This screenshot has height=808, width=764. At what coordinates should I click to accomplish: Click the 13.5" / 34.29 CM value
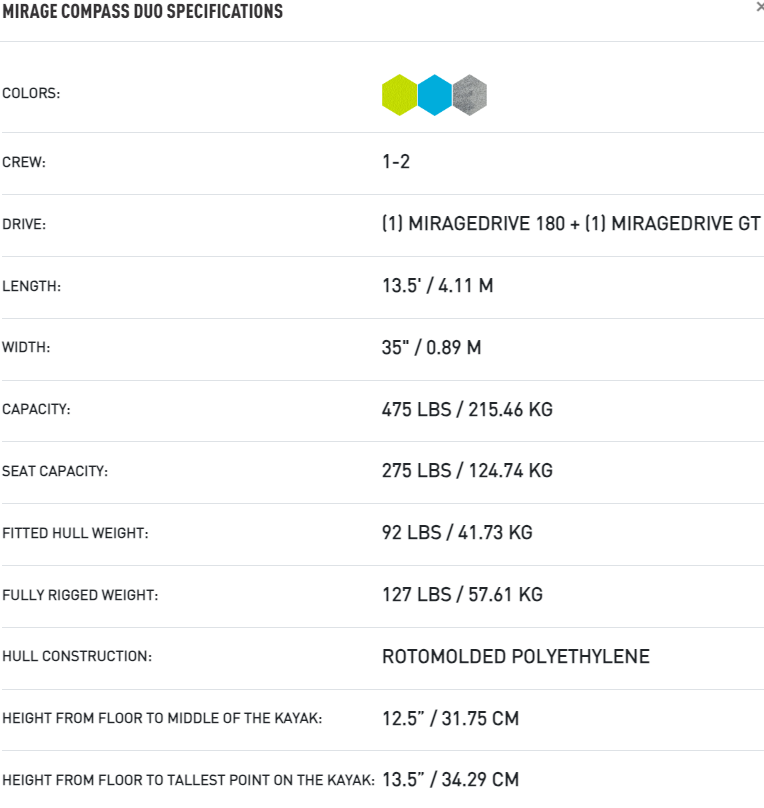[450, 780]
